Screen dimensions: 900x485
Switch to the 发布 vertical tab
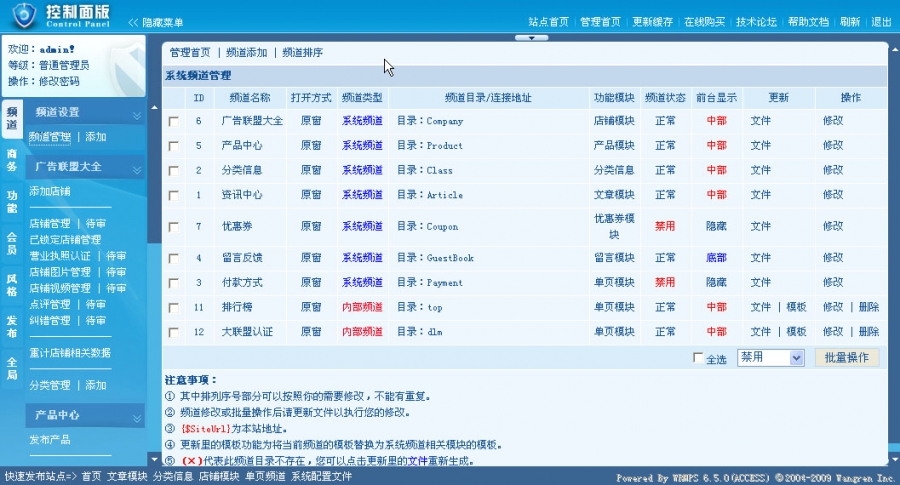tap(12, 326)
